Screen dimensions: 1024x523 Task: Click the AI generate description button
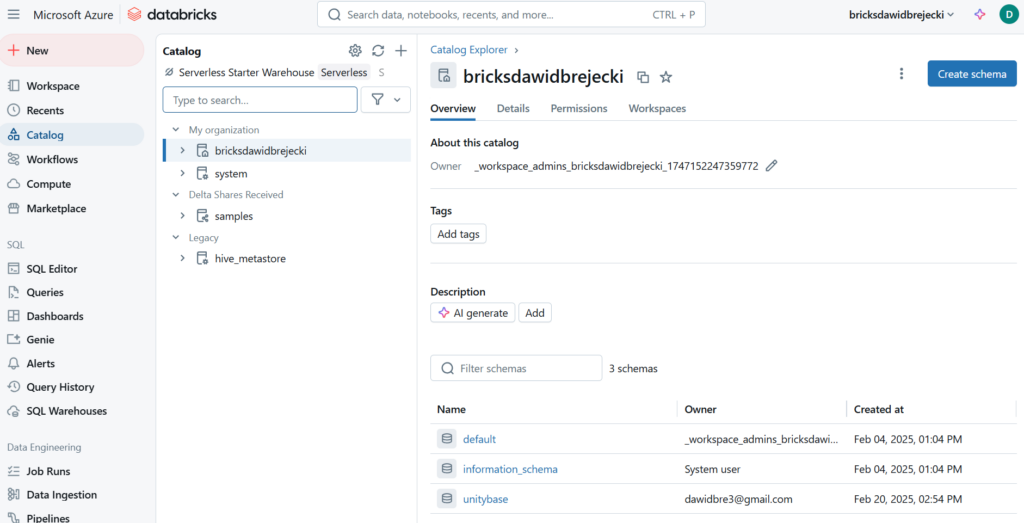click(x=472, y=313)
